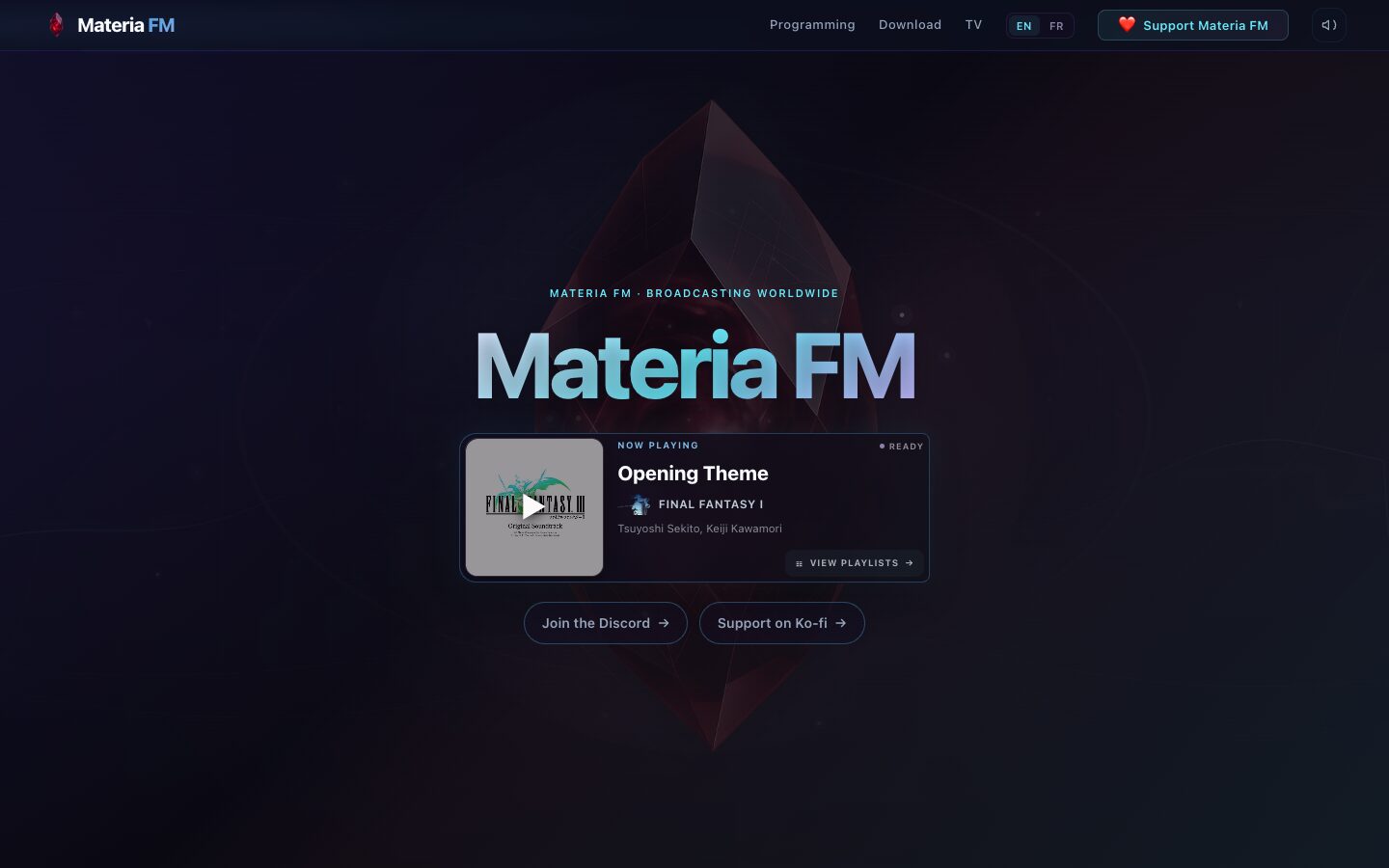Join the Discord server
Viewport: 1389px width, 868px height.
click(x=606, y=623)
